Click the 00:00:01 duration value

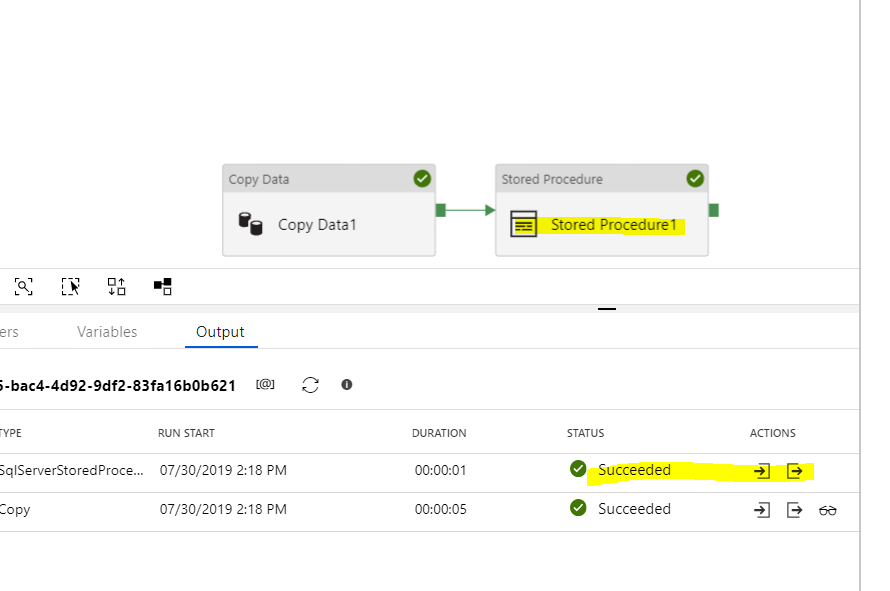(x=440, y=471)
